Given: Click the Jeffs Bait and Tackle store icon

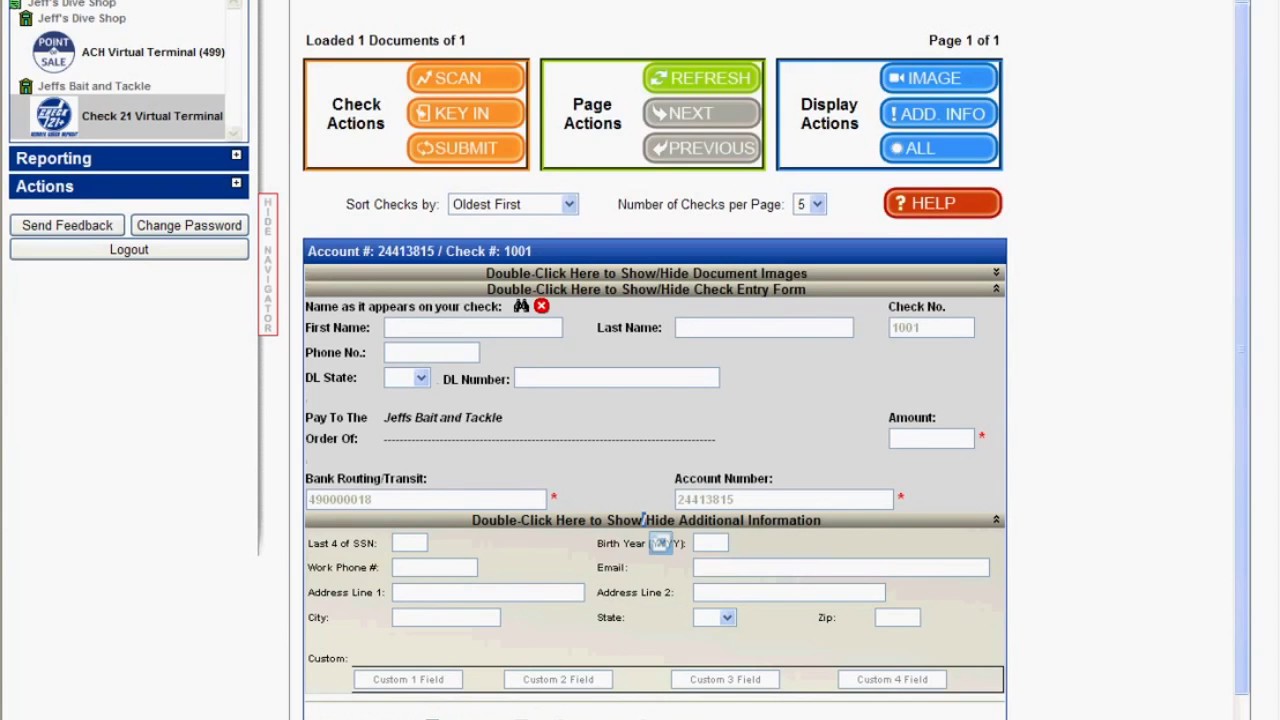Looking at the screenshot, I should coord(26,86).
